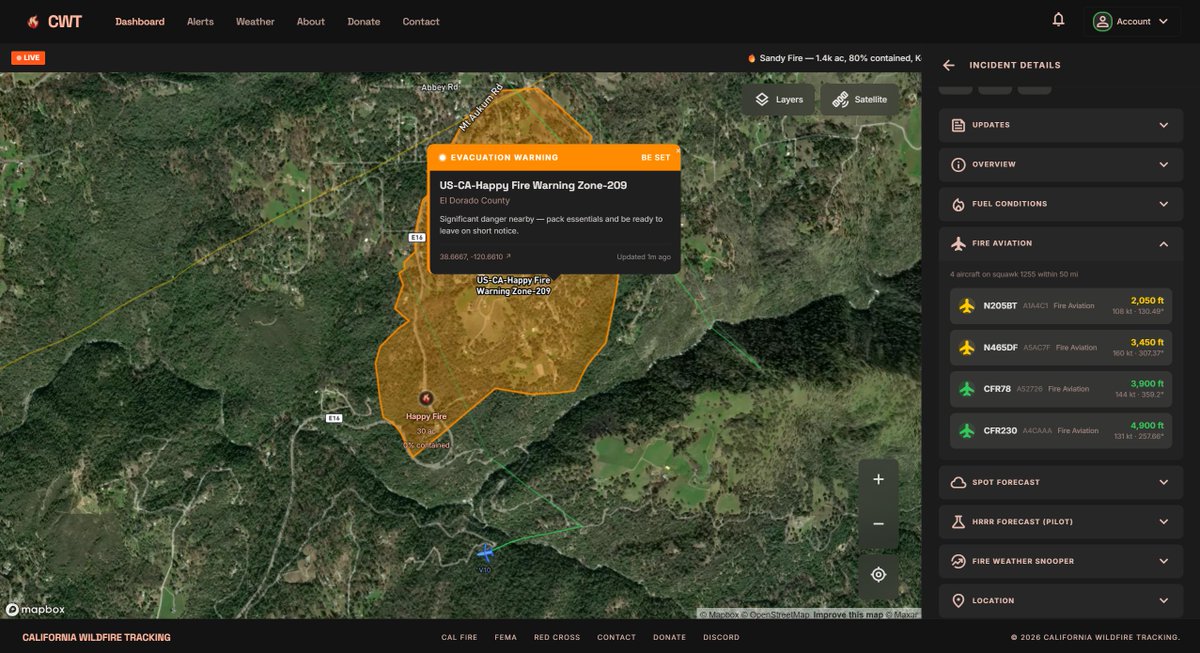
Task: Click the yellow plane icon for N205BT
Action: [966, 306]
